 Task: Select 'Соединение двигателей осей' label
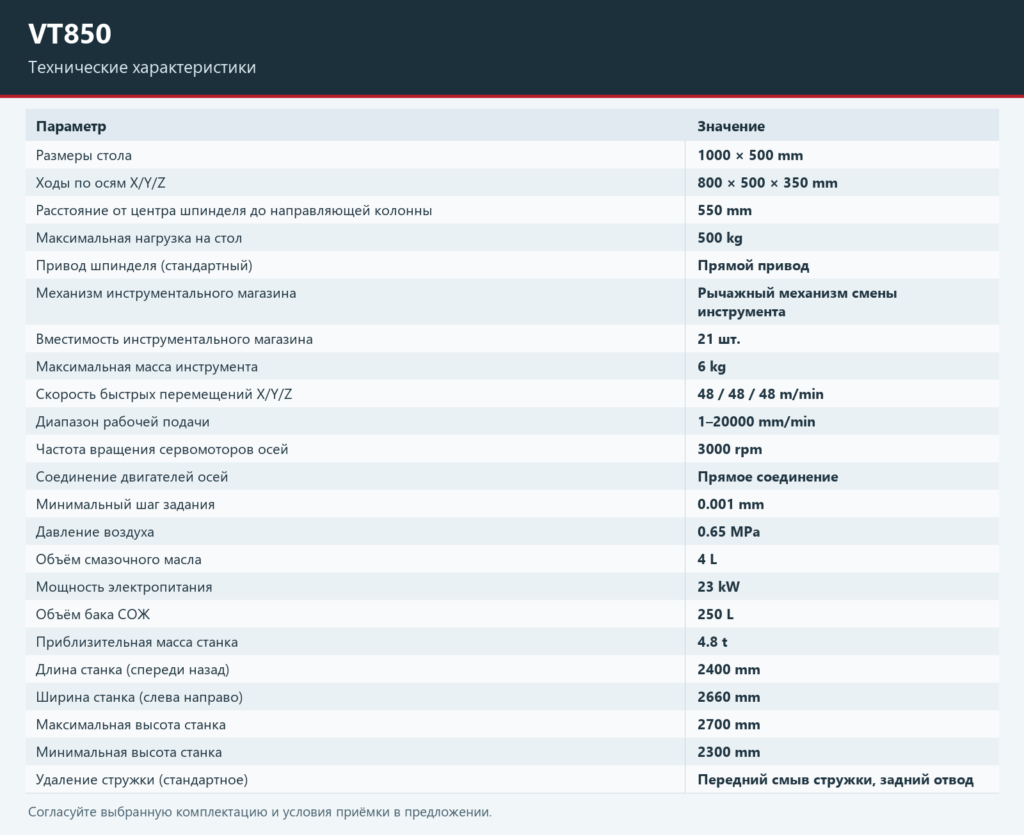pyautogui.click(x=132, y=477)
